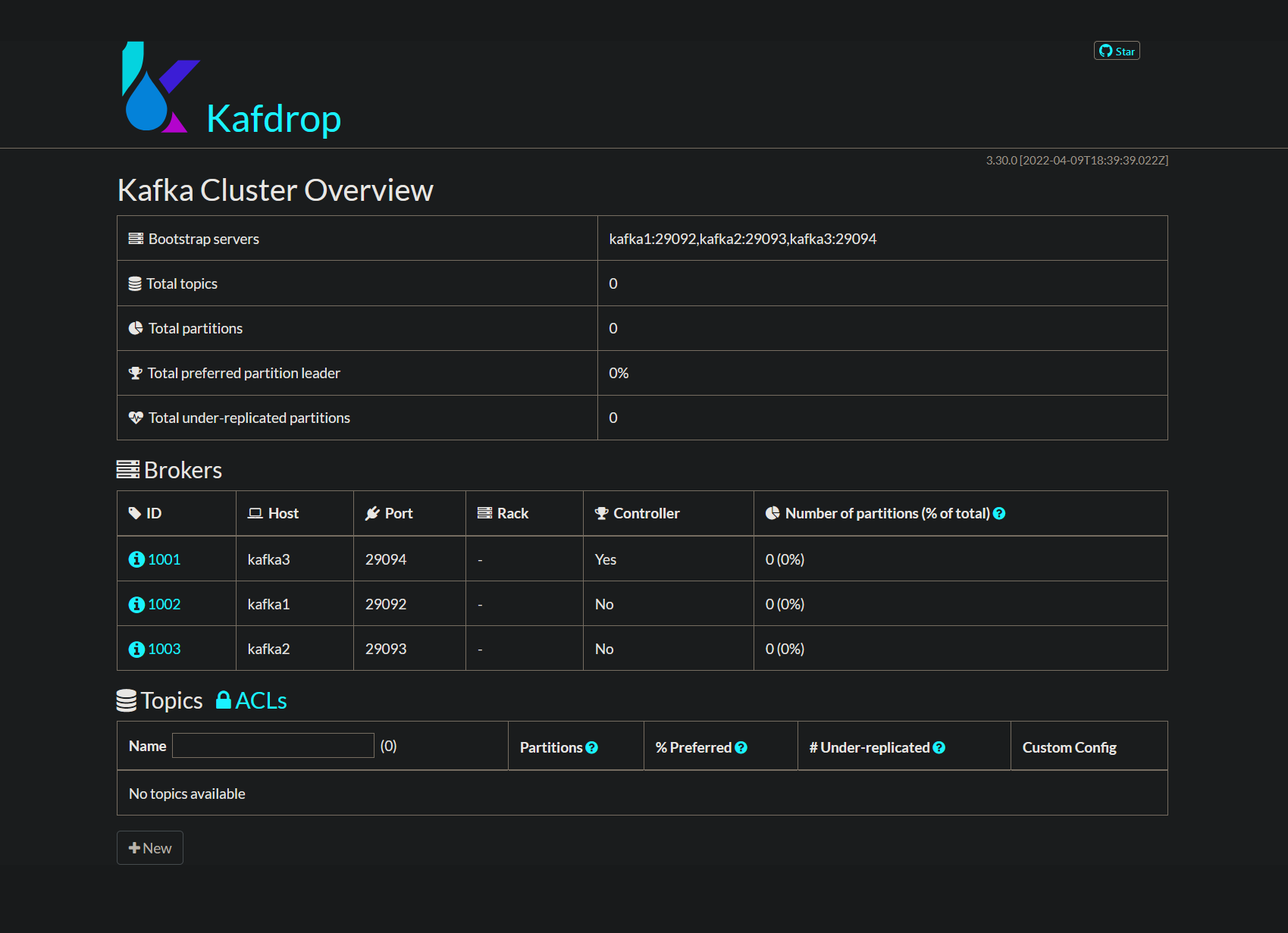Click the pie icon in Number of partitions header

point(772,513)
